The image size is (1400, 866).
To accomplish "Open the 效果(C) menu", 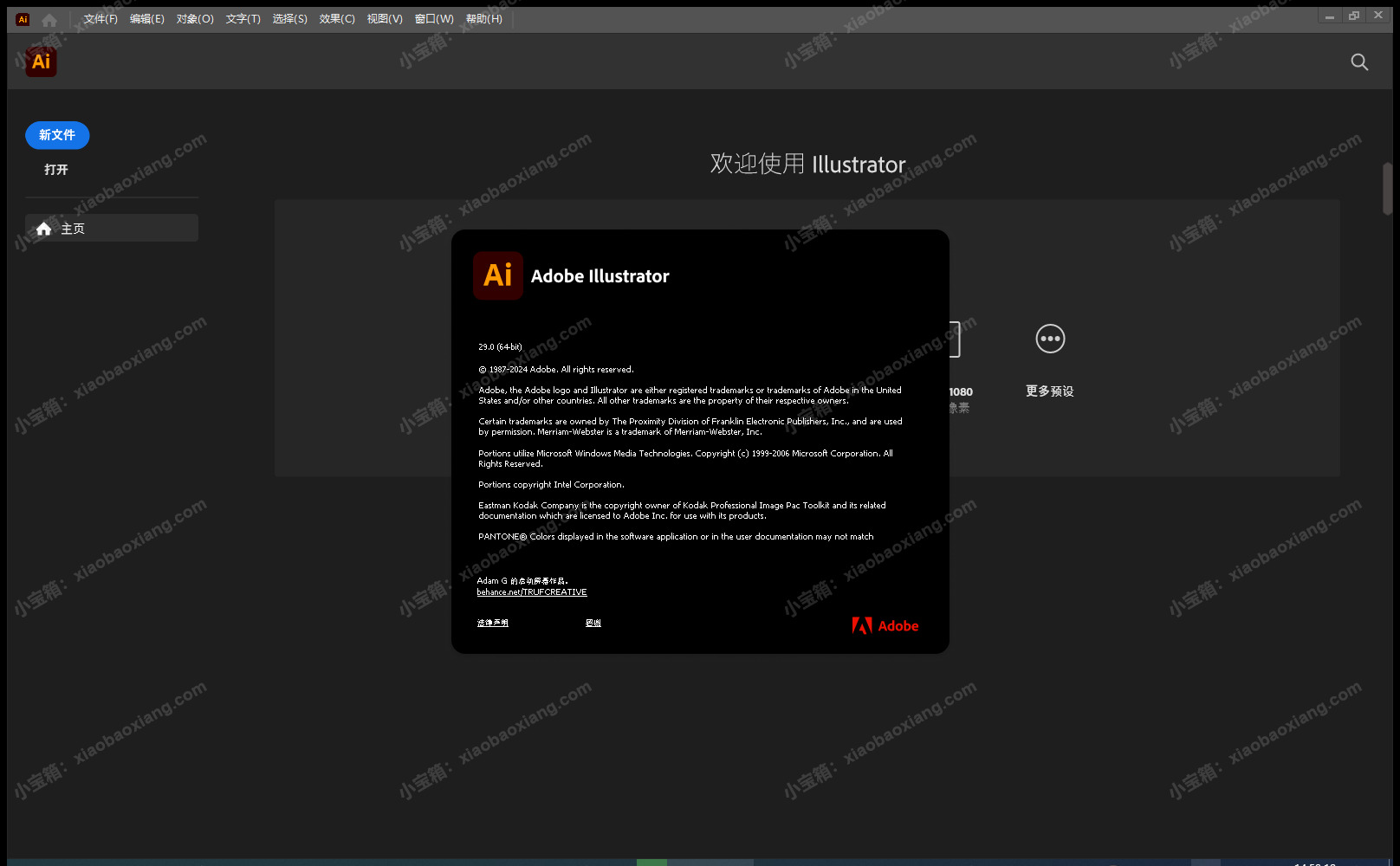I will click(337, 19).
